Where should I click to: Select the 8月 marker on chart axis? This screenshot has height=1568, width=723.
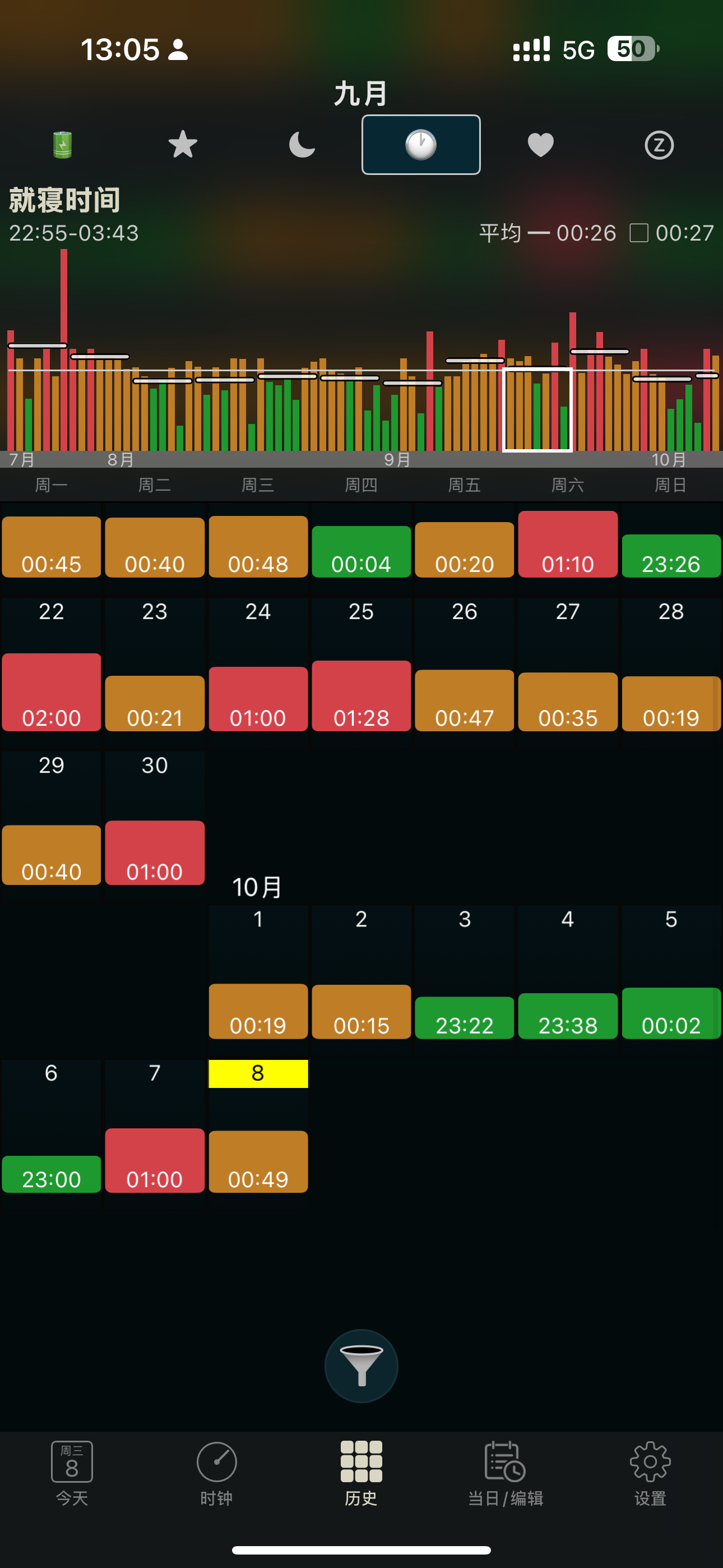(121, 459)
